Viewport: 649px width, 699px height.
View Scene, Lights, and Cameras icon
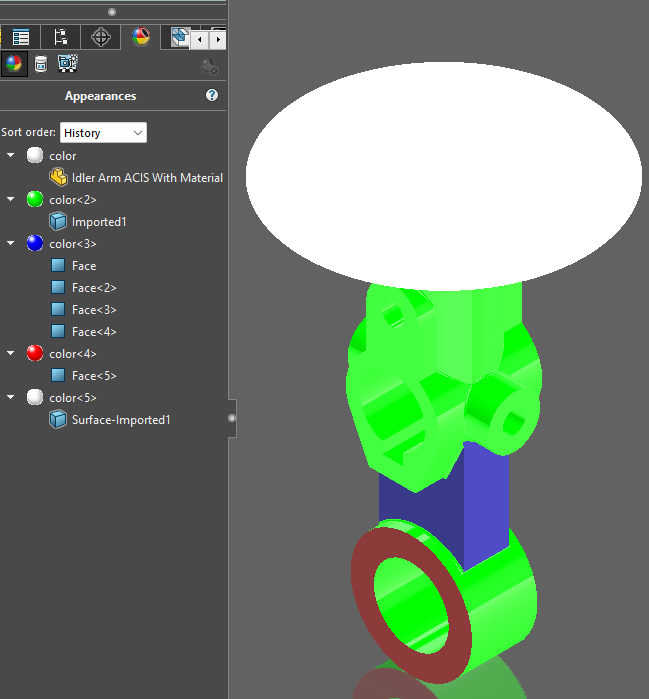68,64
